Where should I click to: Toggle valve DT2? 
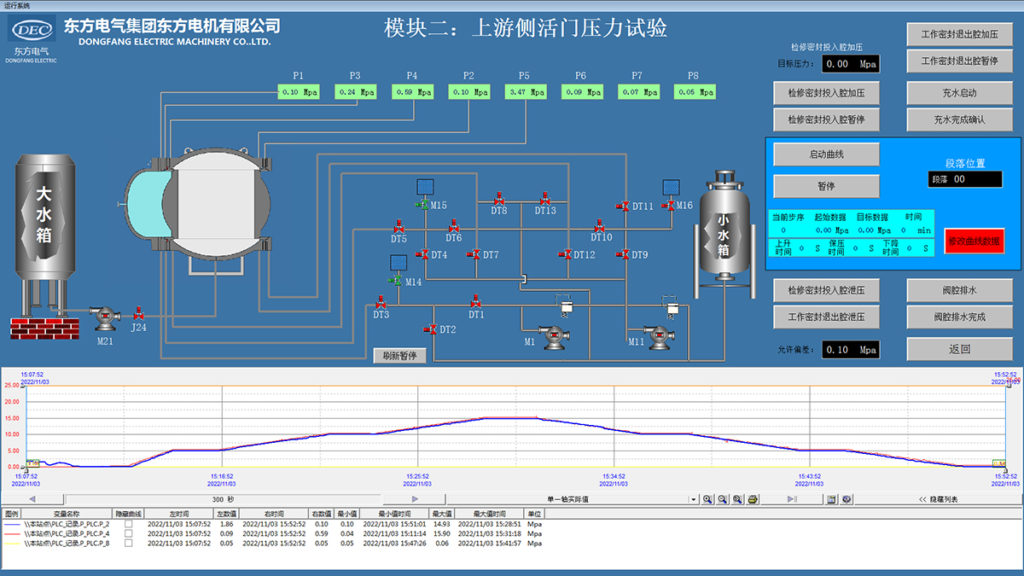tap(430, 330)
